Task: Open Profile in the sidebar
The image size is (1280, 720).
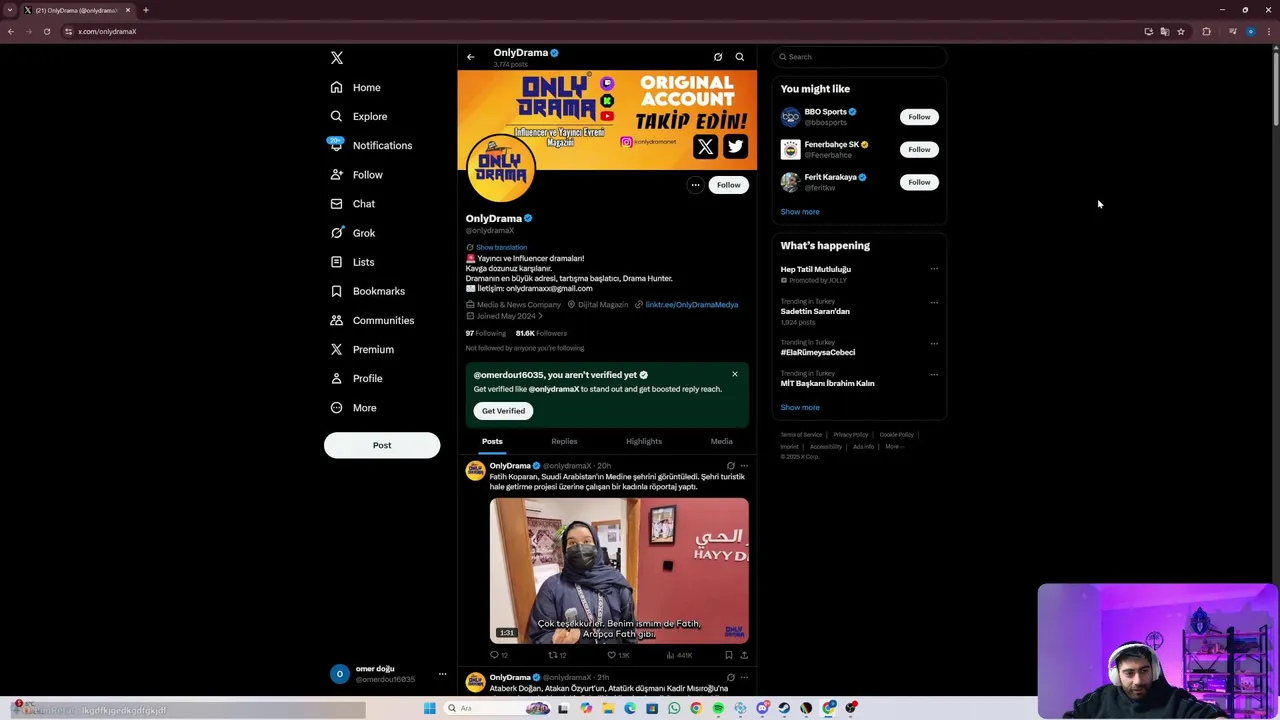Action: point(357,378)
